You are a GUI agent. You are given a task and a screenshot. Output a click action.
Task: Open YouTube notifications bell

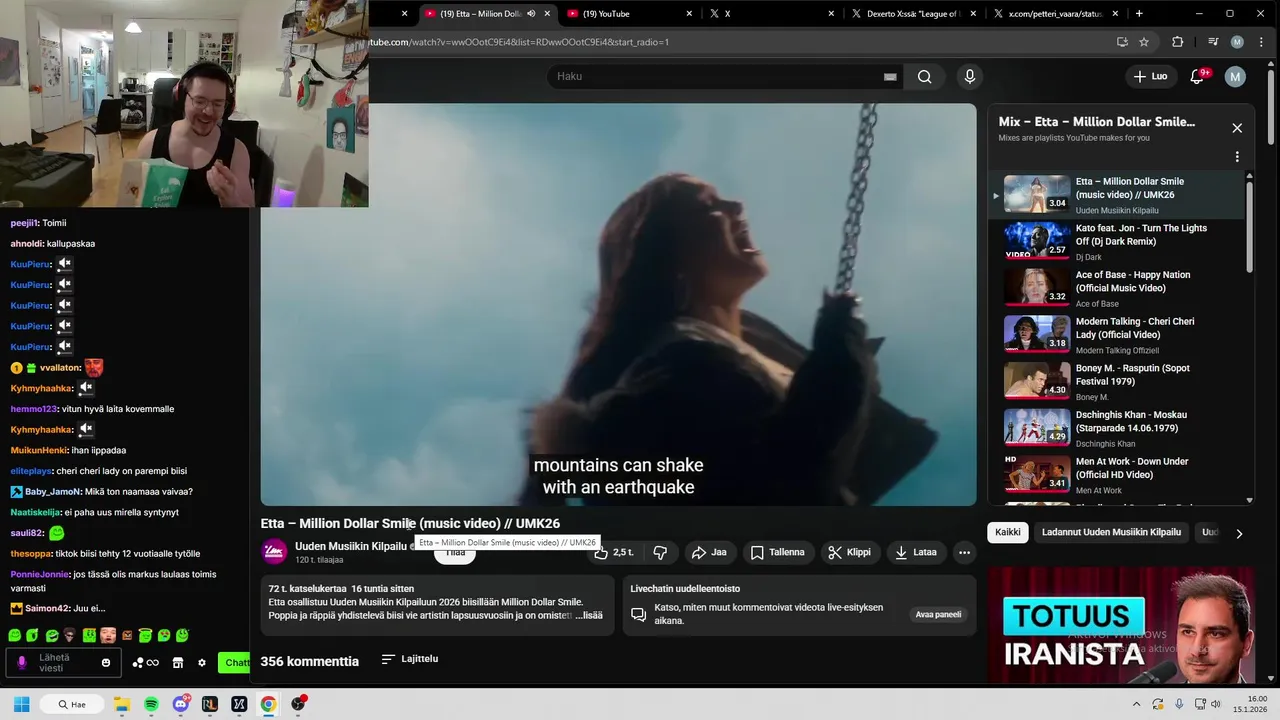(1197, 77)
